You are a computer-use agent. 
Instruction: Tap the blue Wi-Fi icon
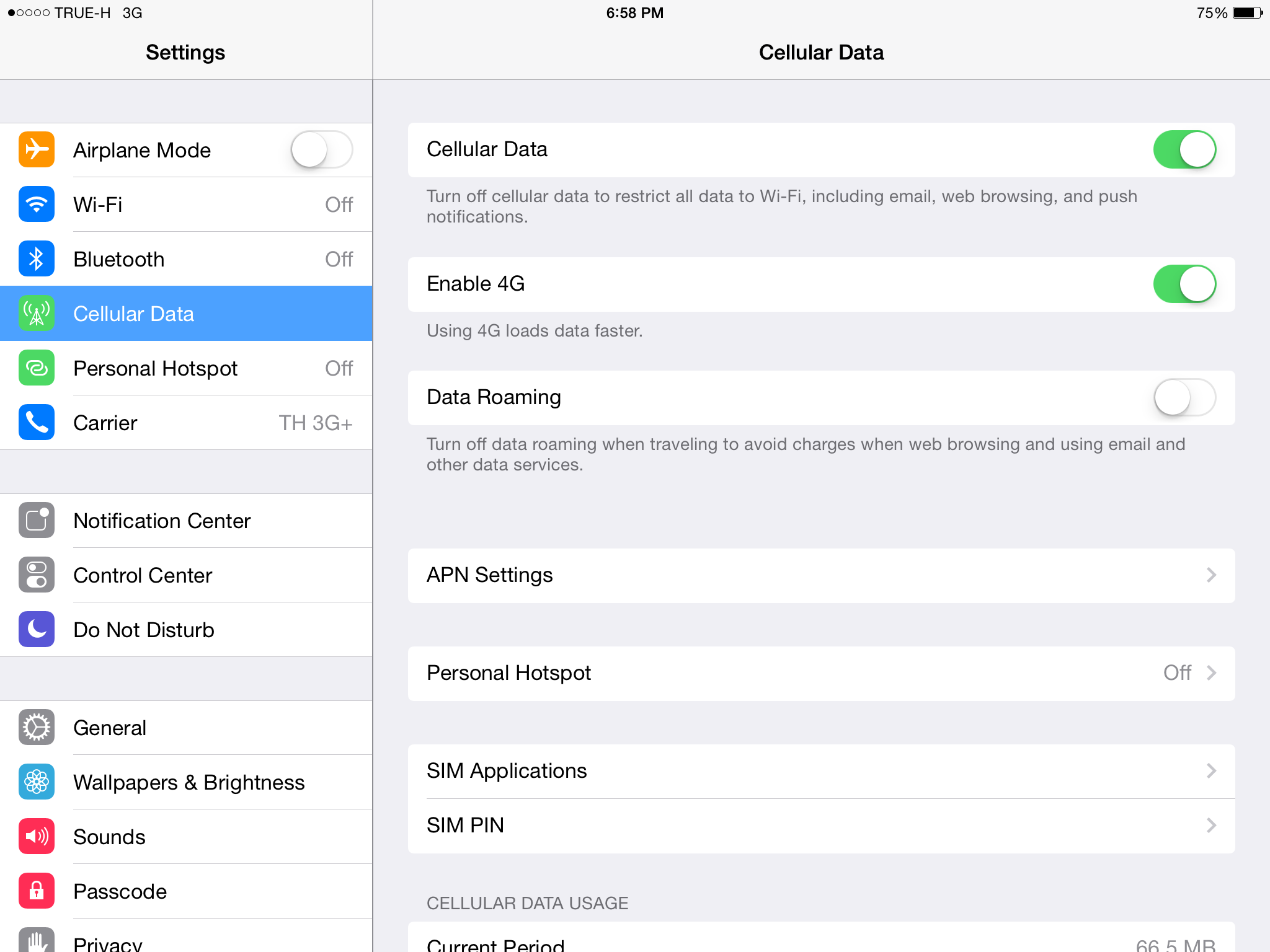(37, 204)
